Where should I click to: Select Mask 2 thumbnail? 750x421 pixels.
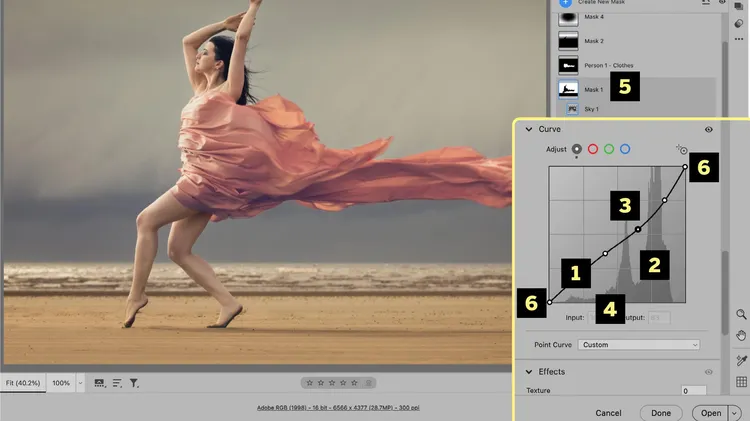(568, 41)
